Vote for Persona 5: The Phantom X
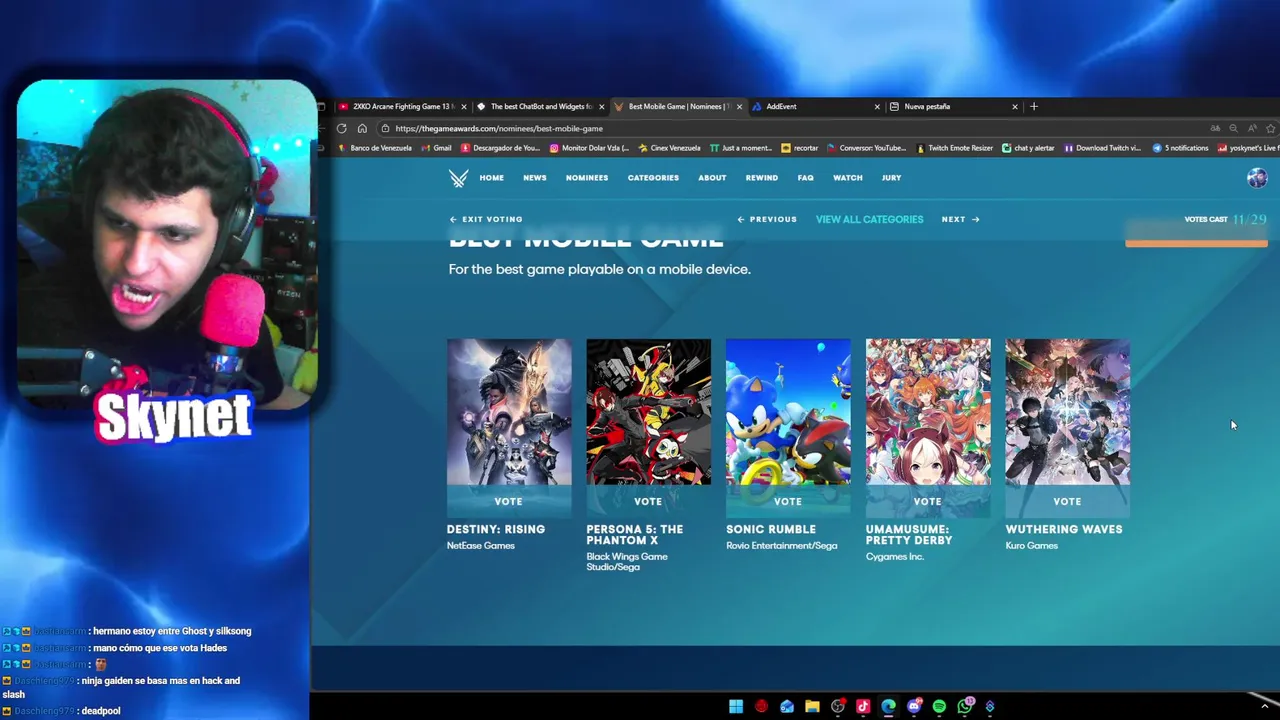 point(648,501)
